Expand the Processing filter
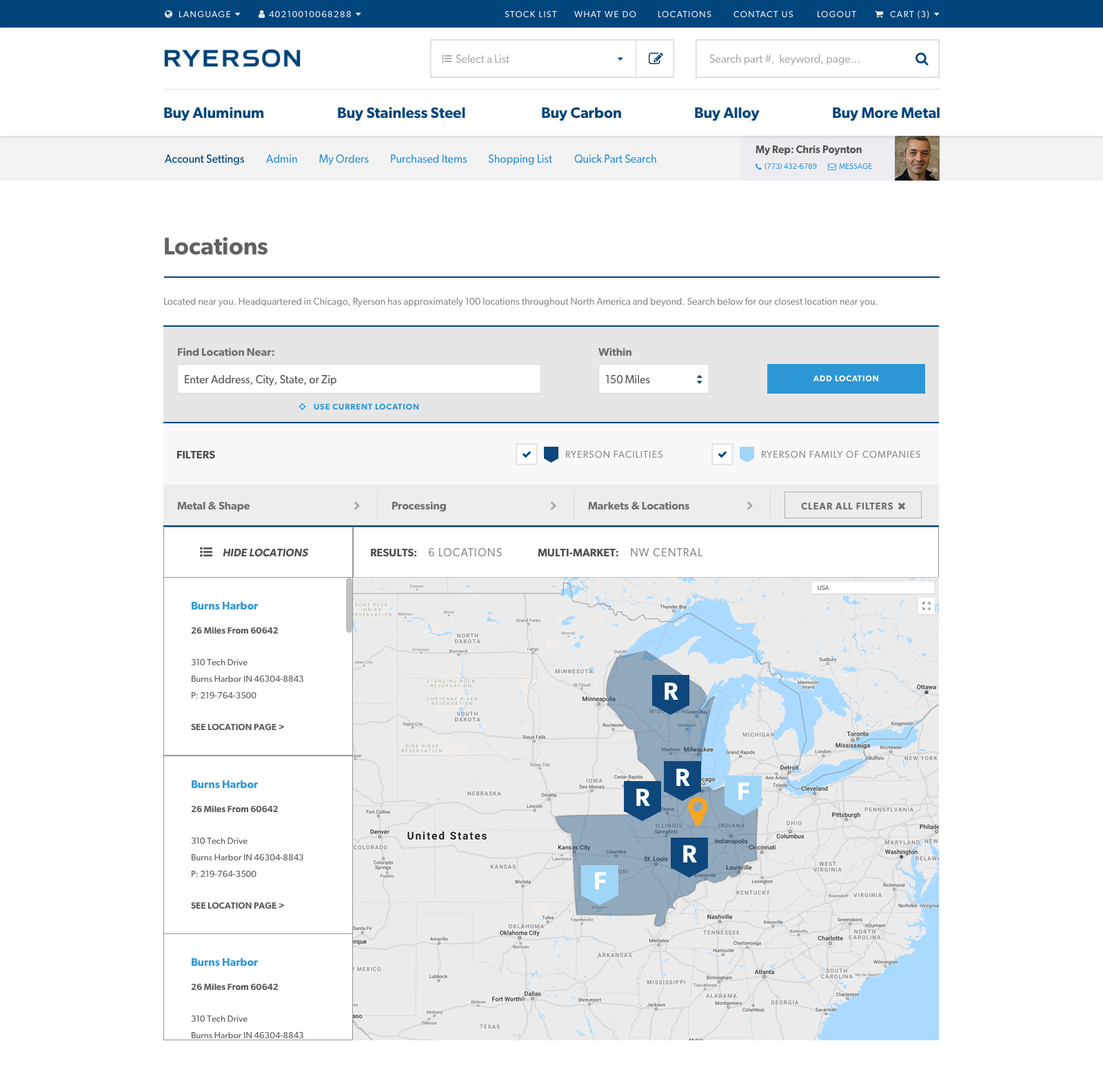1103x1092 pixels. tap(475, 506)
